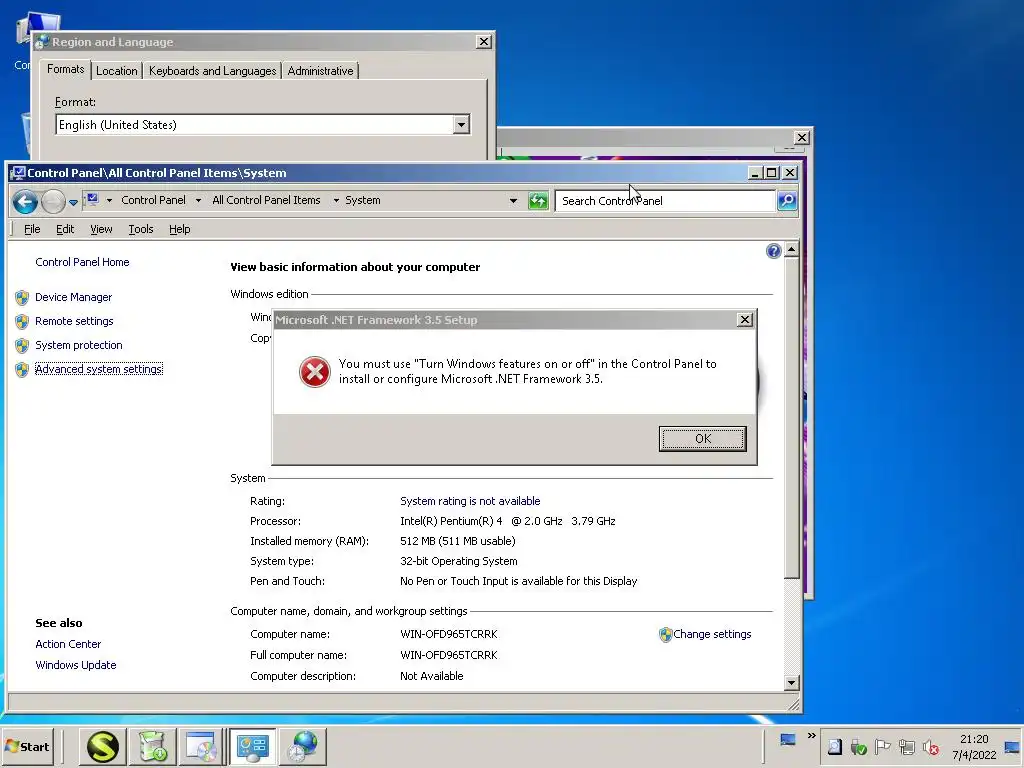The width and height of the screenshot is (1024, 768).
Task: Open the File menu
Action: pos(32,229)
